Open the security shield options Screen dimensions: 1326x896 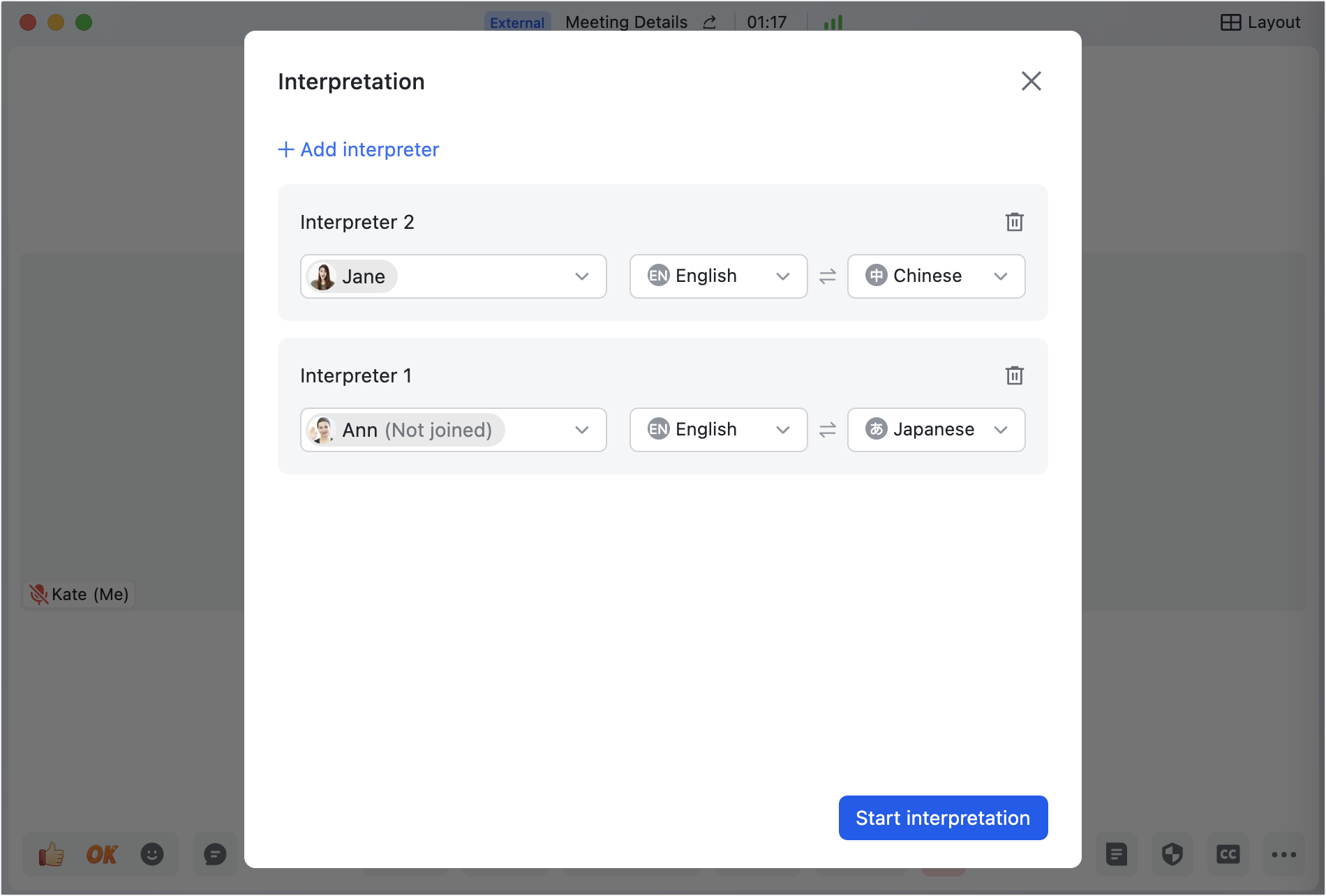click(x=1172, y=853)
